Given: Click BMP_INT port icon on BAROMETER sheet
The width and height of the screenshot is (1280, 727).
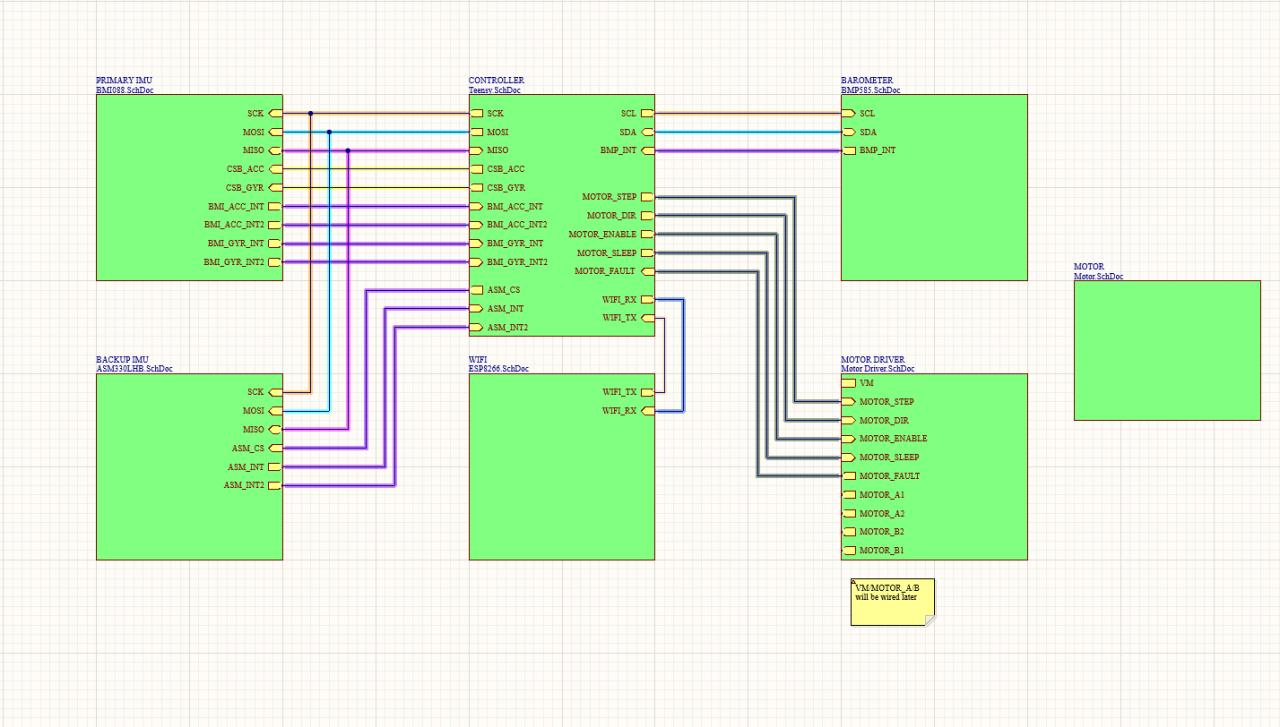Looking at the screenshot, I should 849,150.
